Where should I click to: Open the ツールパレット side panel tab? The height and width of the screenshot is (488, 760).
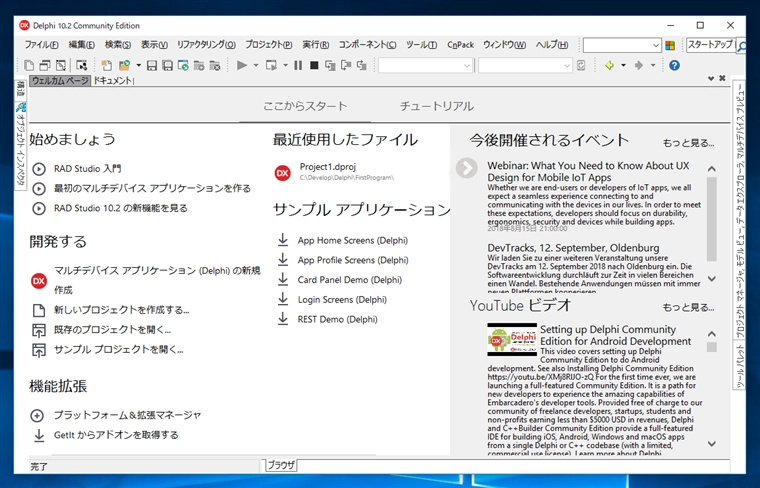click(740, 366)
